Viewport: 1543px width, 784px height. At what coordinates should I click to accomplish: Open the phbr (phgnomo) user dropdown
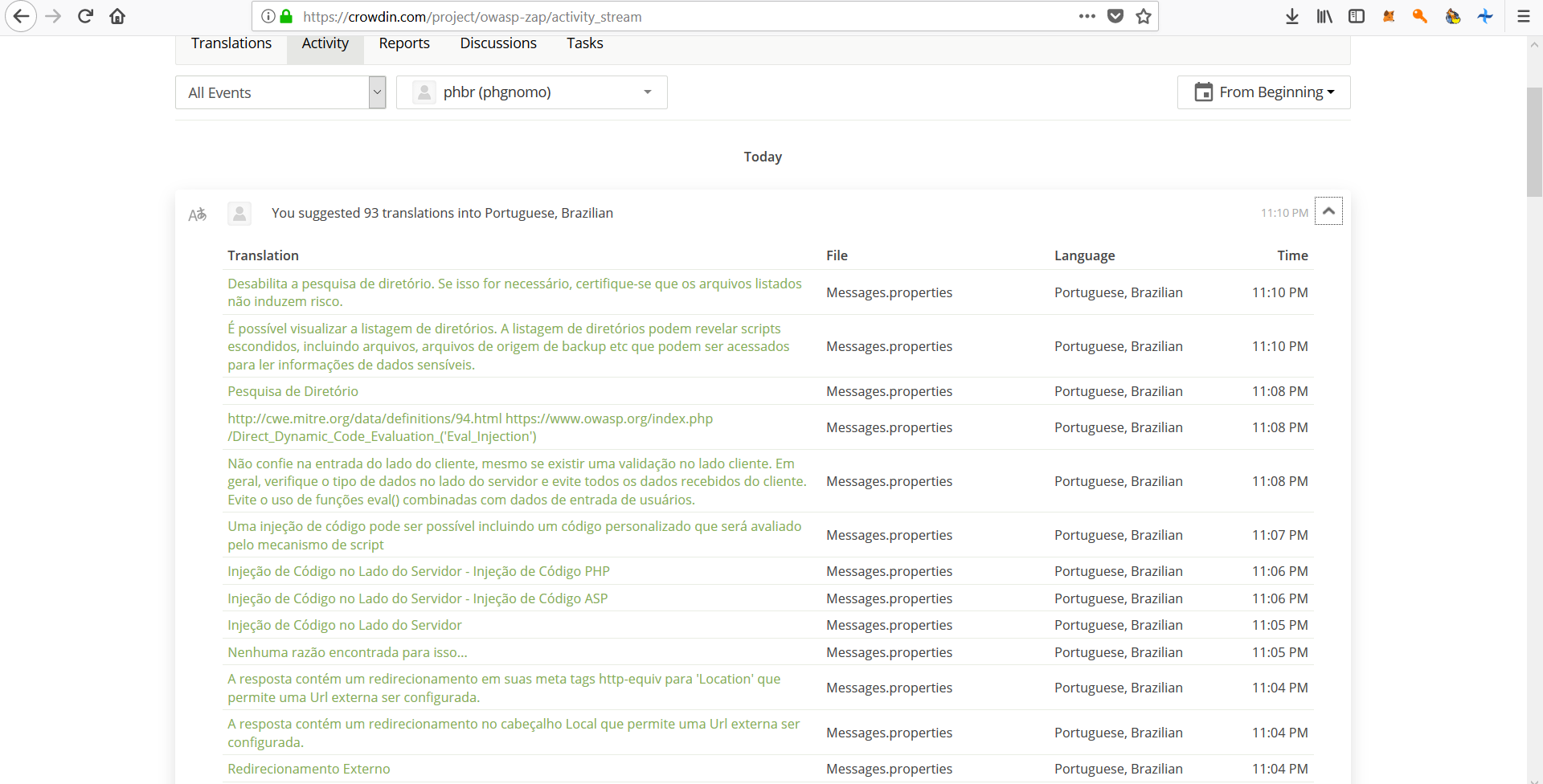[x=532, y=92]
